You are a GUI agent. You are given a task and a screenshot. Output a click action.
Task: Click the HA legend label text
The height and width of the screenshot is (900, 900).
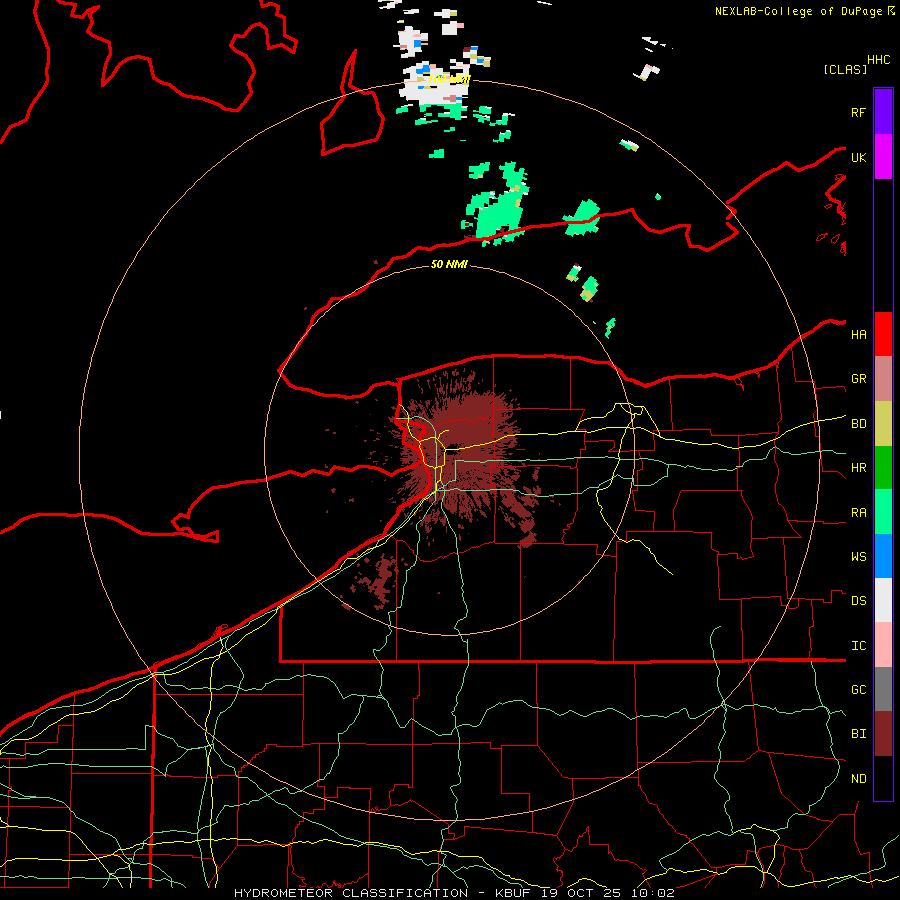point(858,335)
